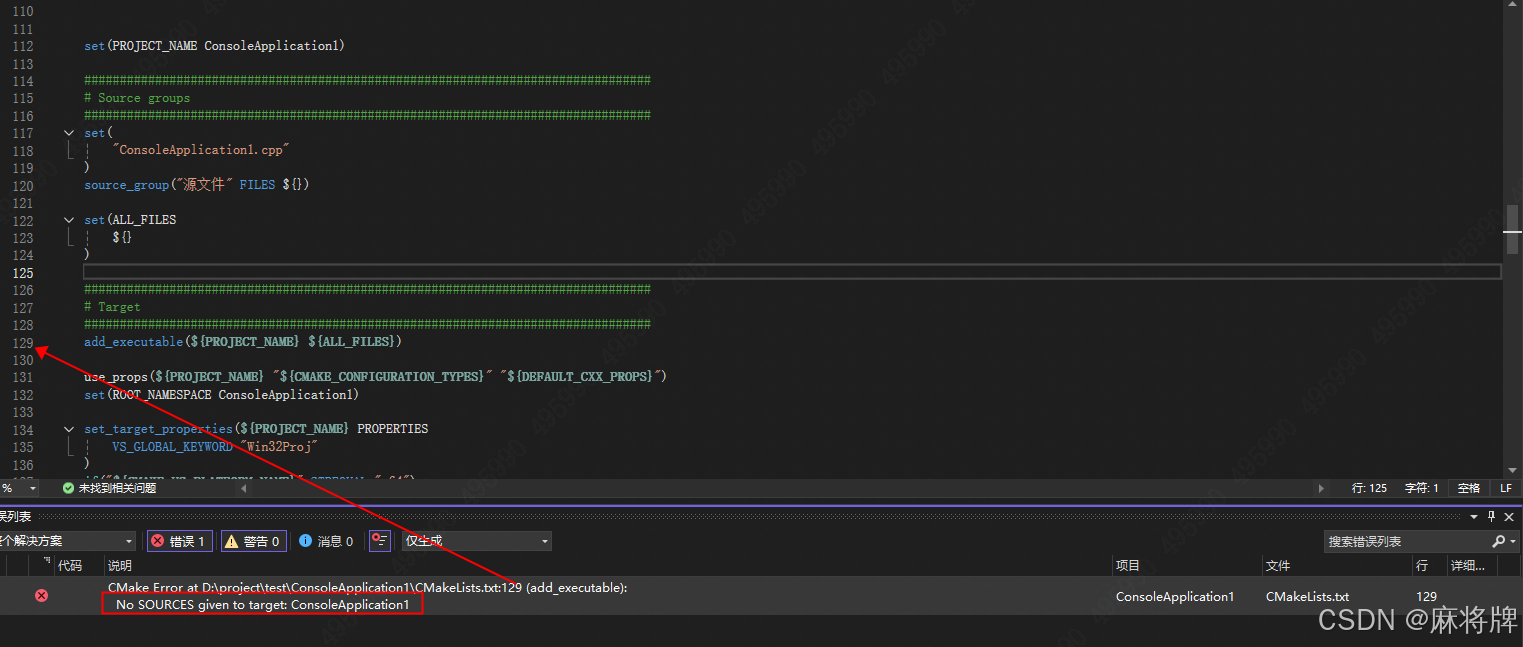Screen dimensions: 1523x647
Task: Toggle the 消息 0 messages filter
Action: pos(326,541)
